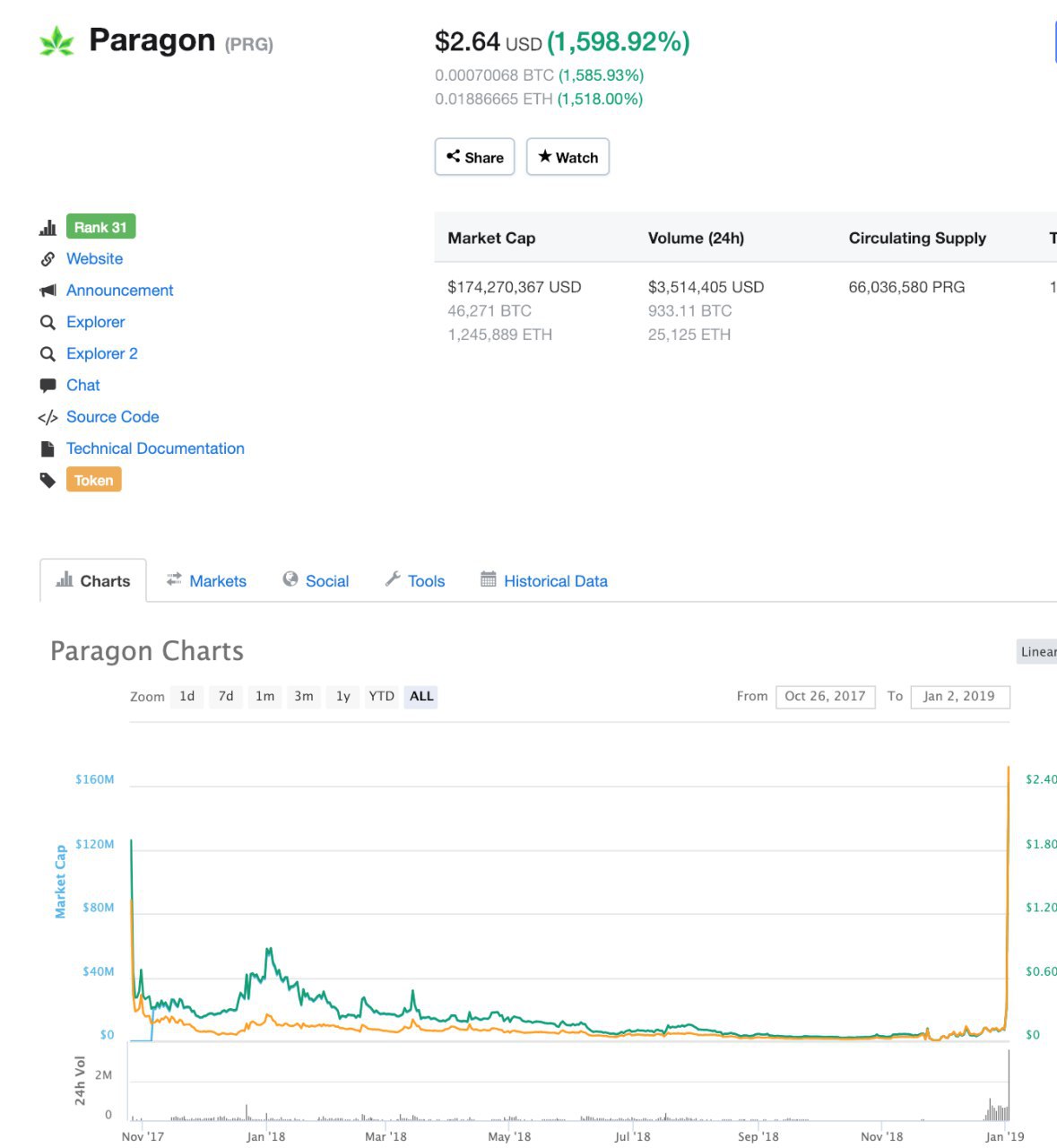Click the wrench icon on the Tools tab
Screen dimensions: 1057x1148
(393, 579)
